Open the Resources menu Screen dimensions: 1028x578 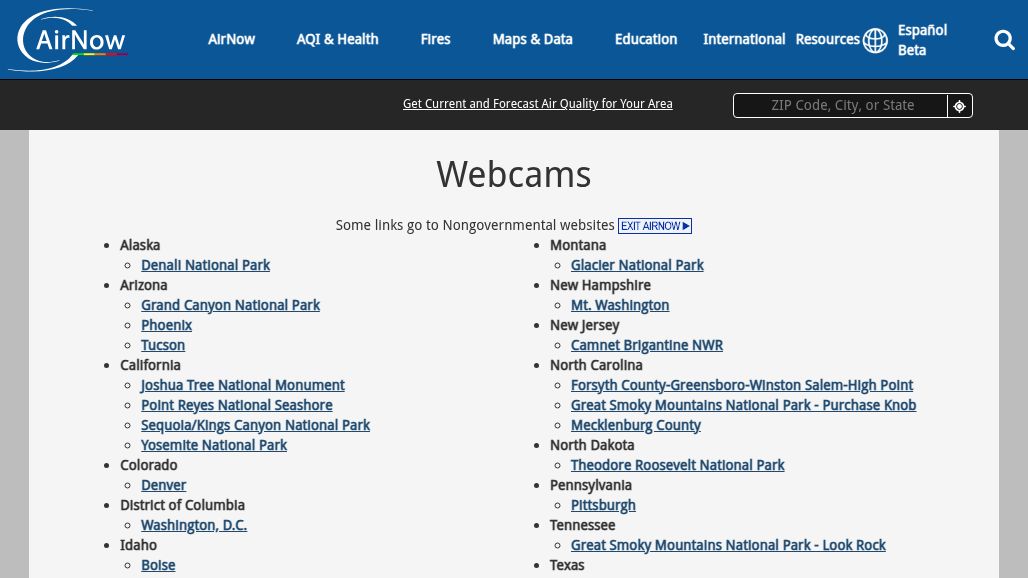coord(827,39)
